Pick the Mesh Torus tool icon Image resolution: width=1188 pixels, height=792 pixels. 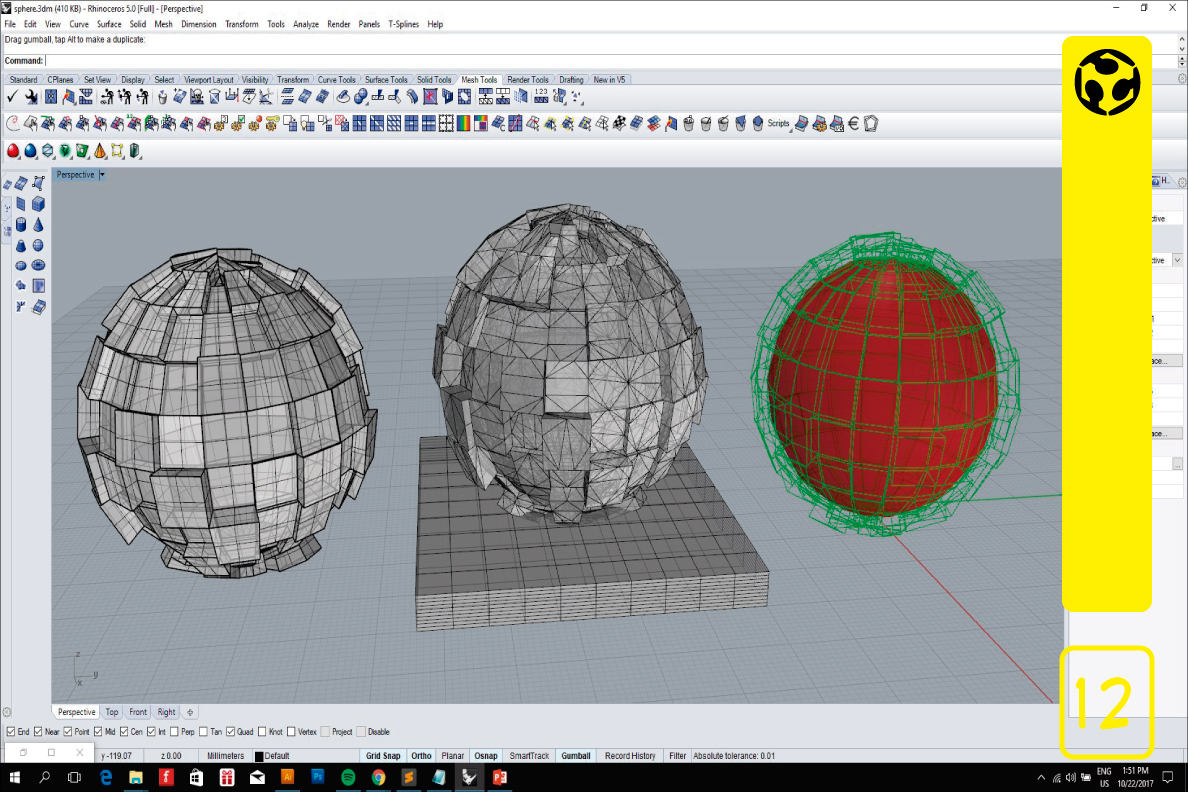(x=39, y=266)
